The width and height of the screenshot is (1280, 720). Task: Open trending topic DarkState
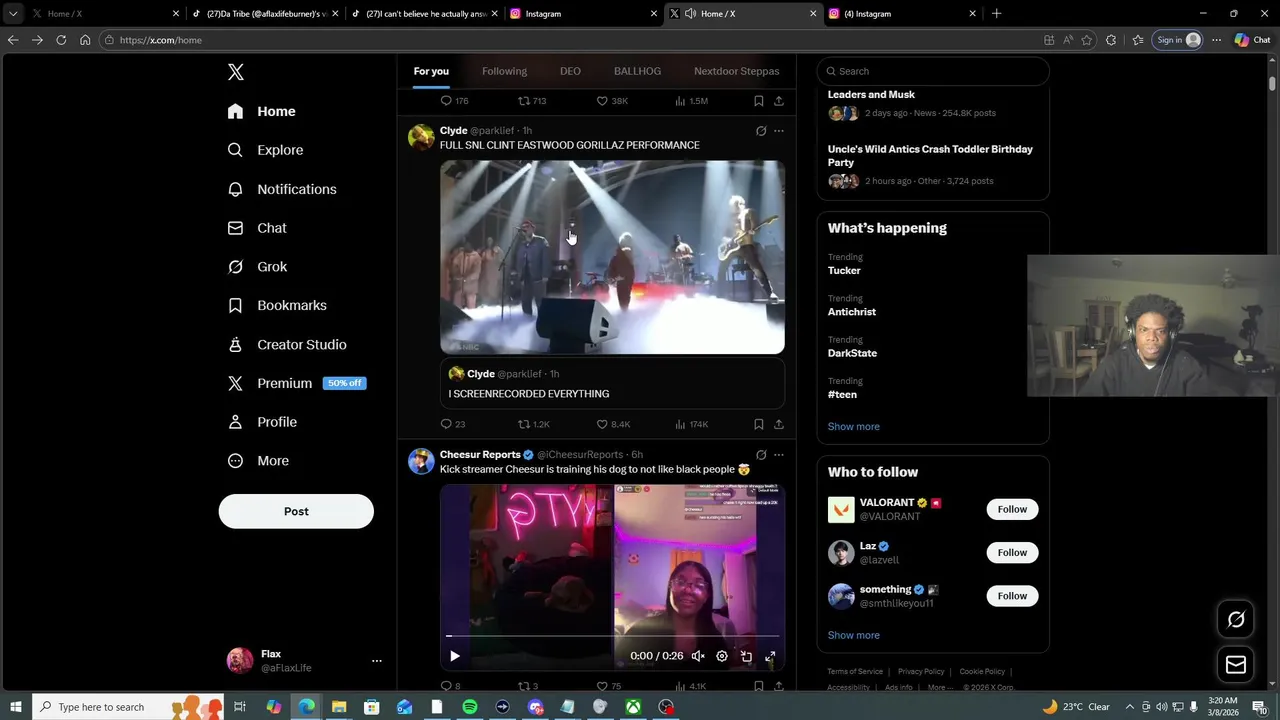coord(852,353)
